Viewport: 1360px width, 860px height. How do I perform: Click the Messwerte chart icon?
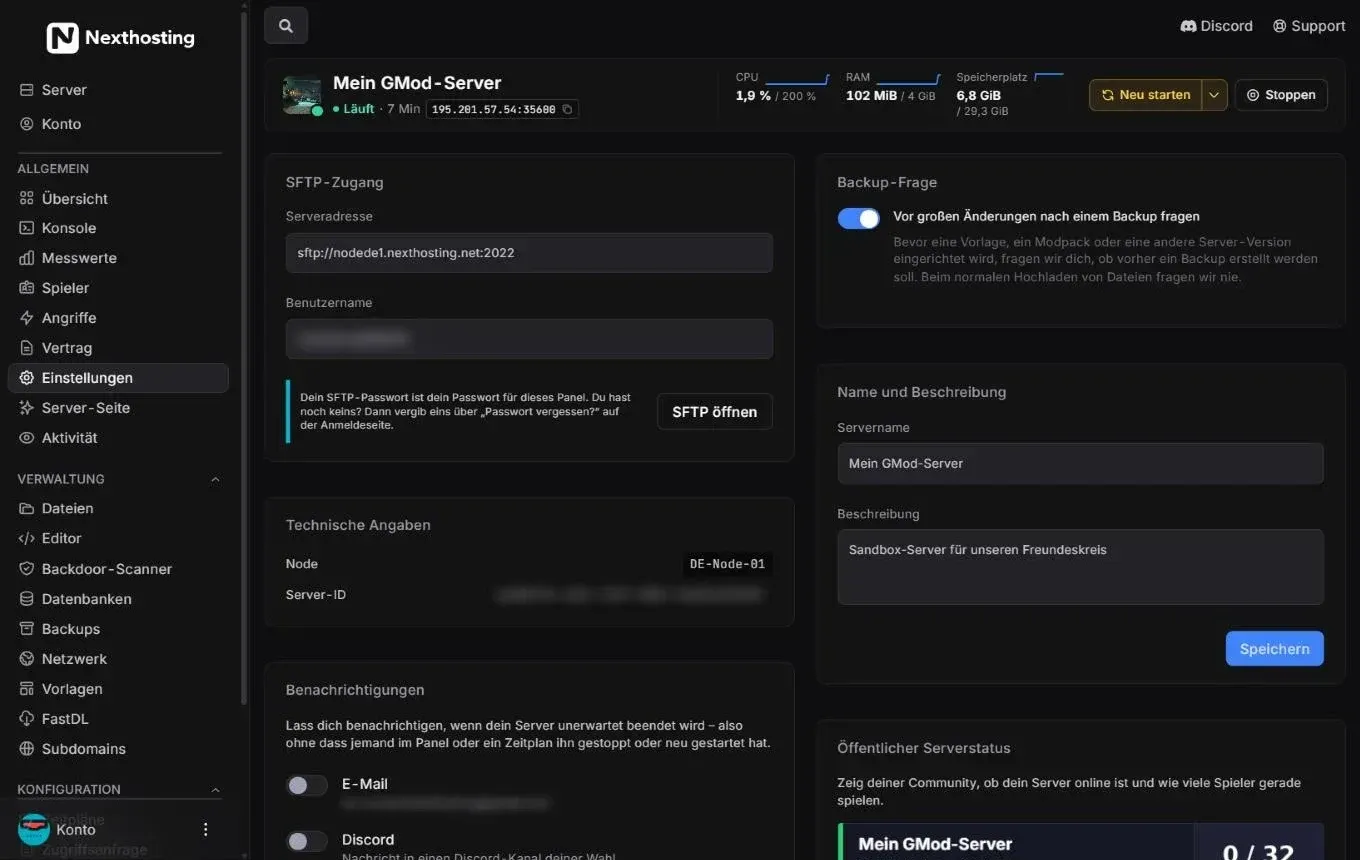point(27,258)
